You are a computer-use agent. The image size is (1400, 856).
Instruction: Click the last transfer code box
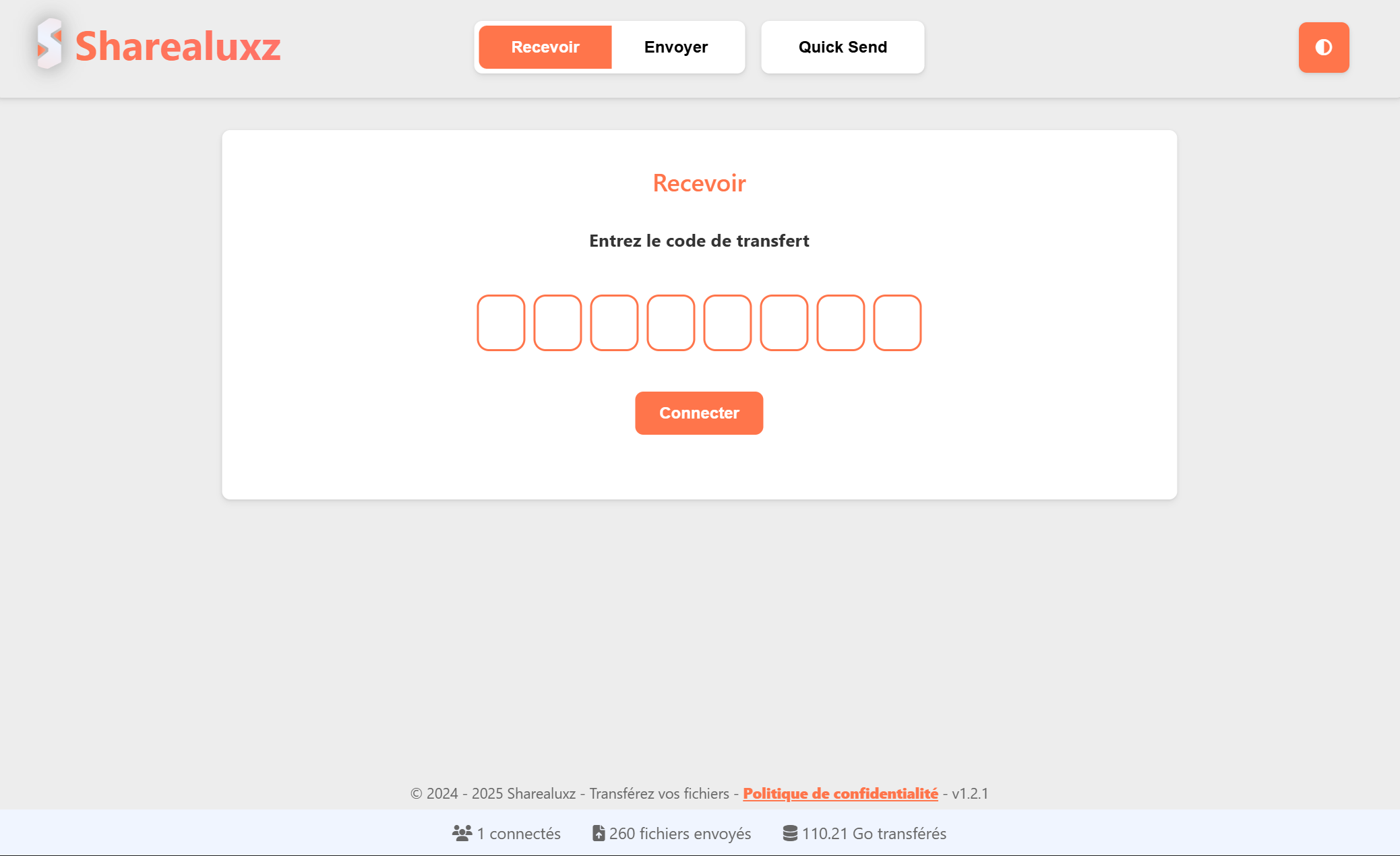click(x=898, y=323)
